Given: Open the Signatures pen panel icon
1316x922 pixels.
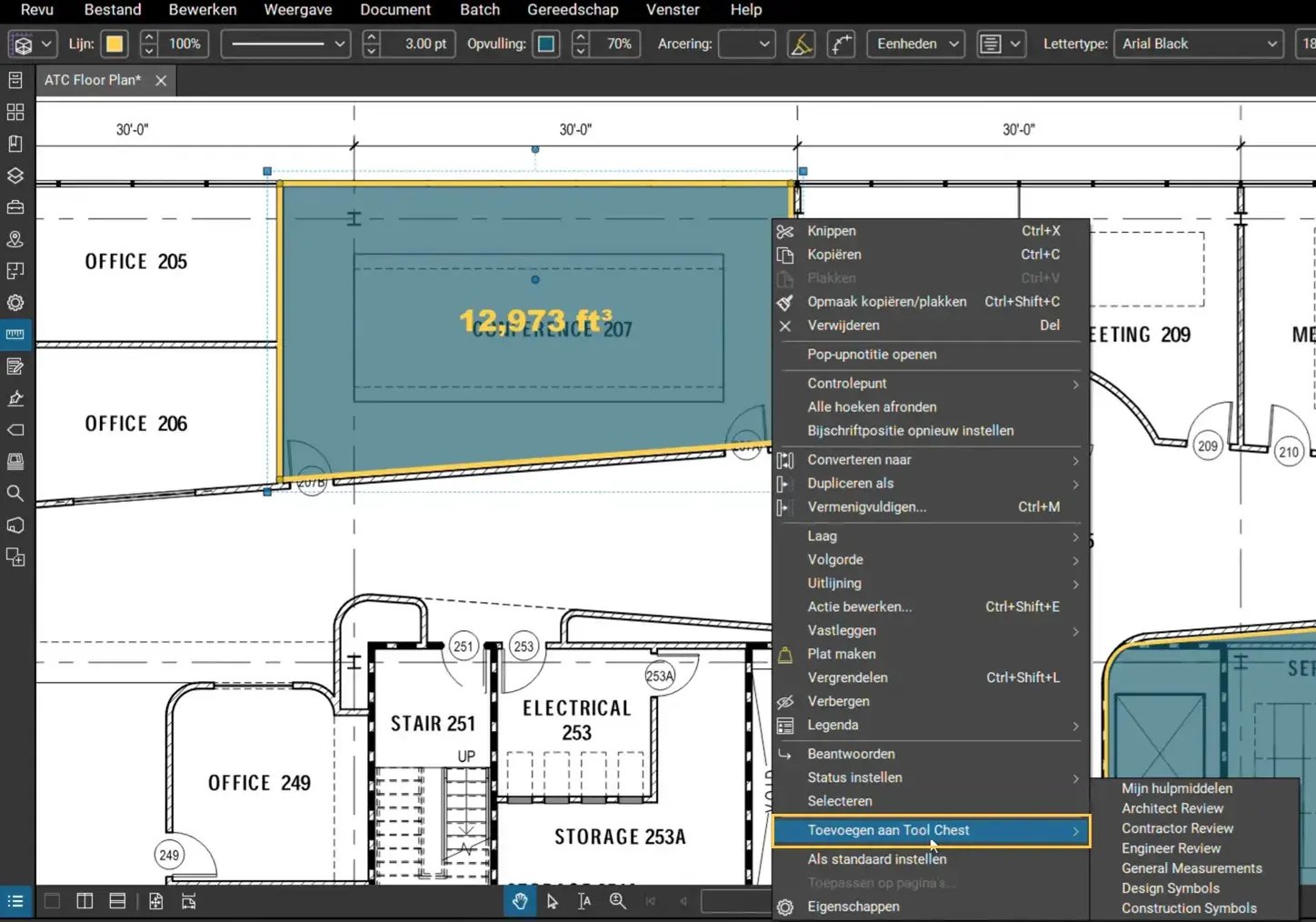Looking at the screenshot, I should (x=15, y=398).
